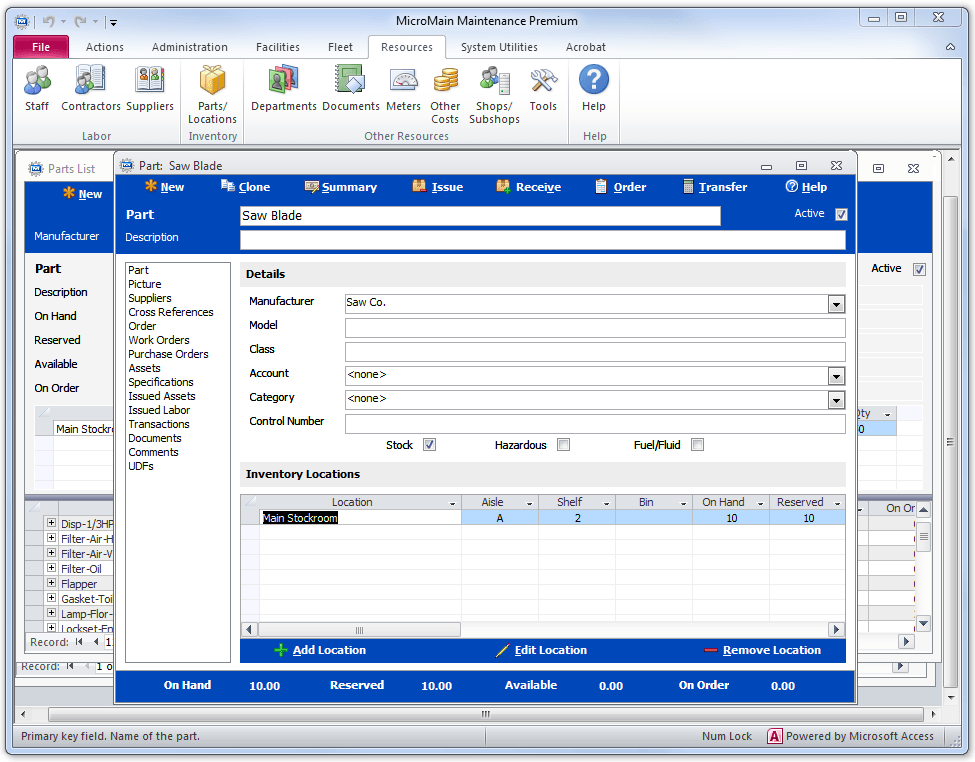Toggle the Active checkbox for Saw Blade
Screen dimensions: 975x762
(839, 214)
